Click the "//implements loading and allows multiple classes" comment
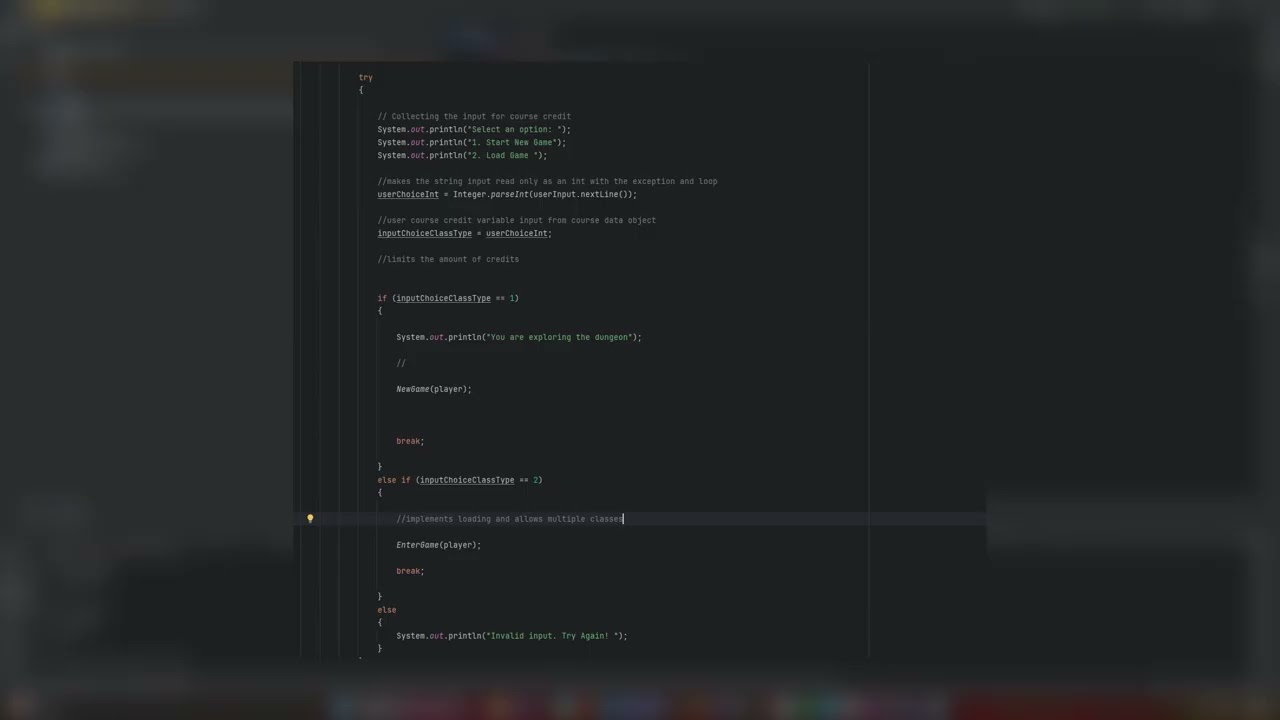Screen dimensions: 1280x720 tap(510, 519)
